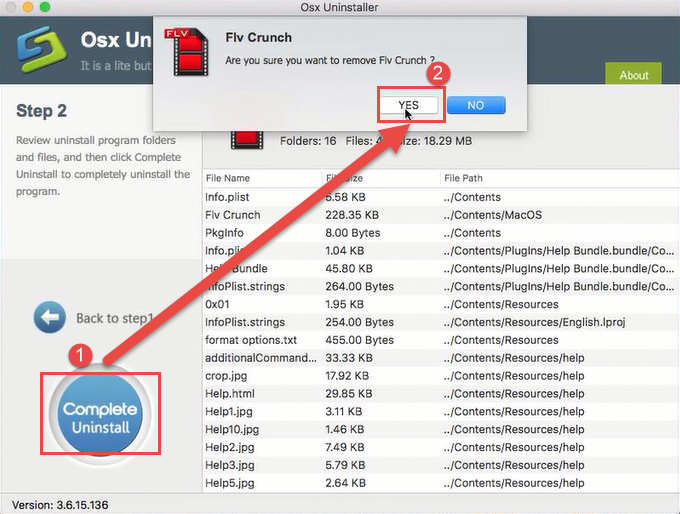Select the Help5.jpg file row

tap(230, 484)
